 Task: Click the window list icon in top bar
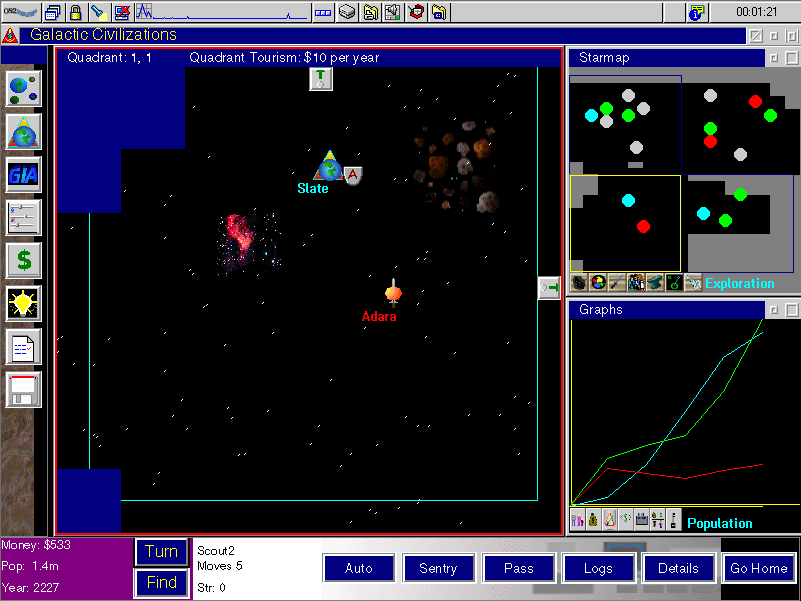pos(53,12)
